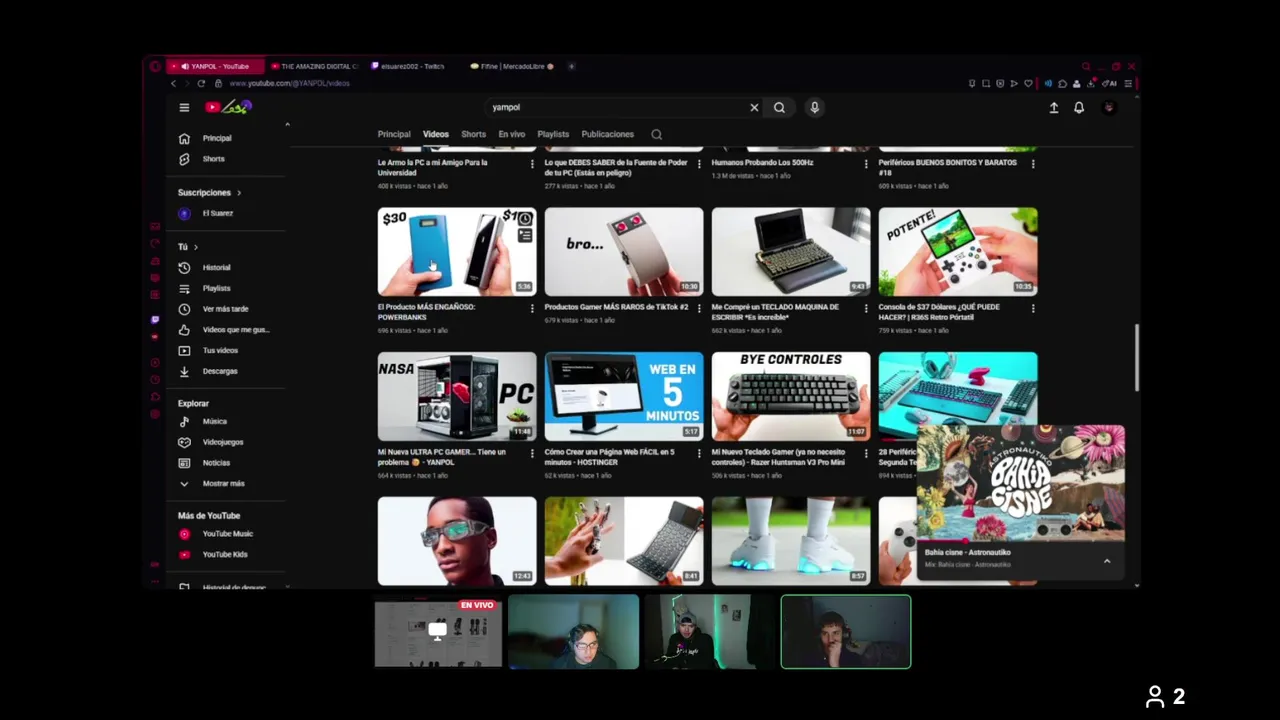Open more options for Página Web FÁCIL video
1280x720 pixels.
[699, 453]
